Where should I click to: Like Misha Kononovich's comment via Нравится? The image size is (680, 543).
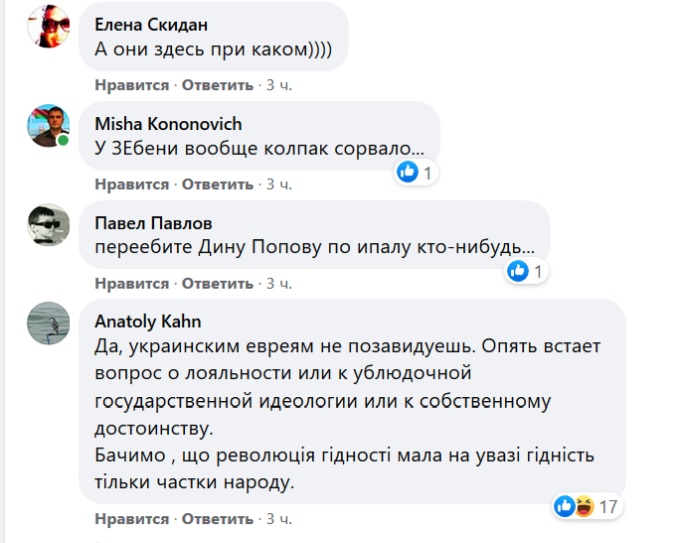pos(131,184)
